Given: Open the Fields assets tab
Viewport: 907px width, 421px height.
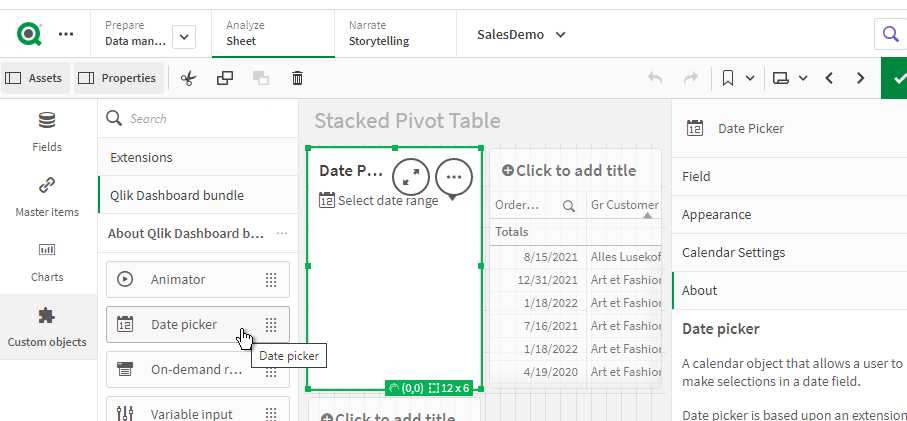Looking at the screenshot, I should pos(47,132).
